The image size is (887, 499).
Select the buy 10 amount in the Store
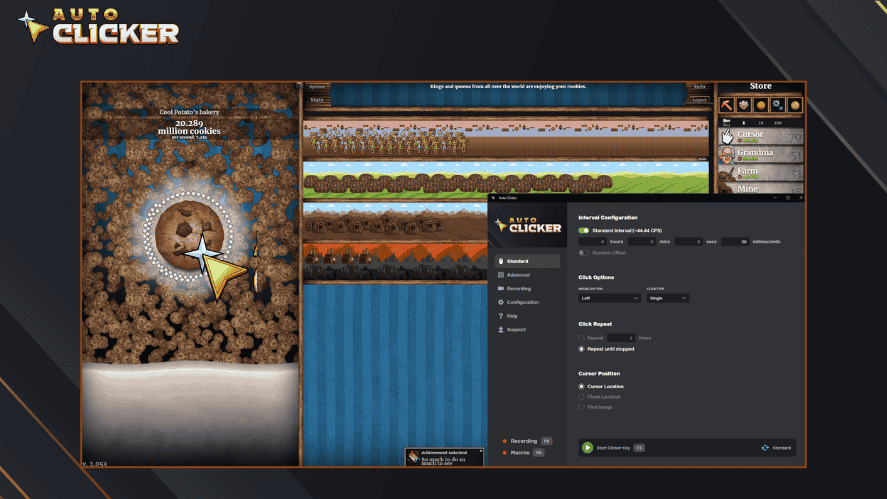tap(761, 122)
